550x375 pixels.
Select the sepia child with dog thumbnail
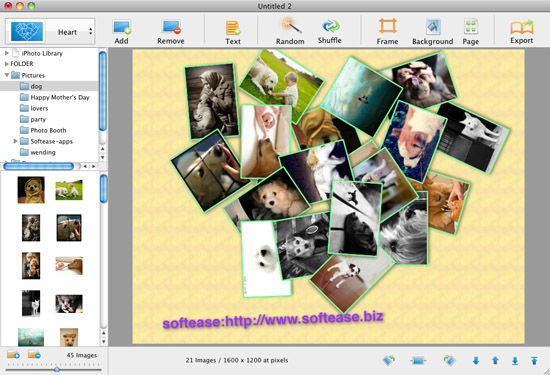31,228
